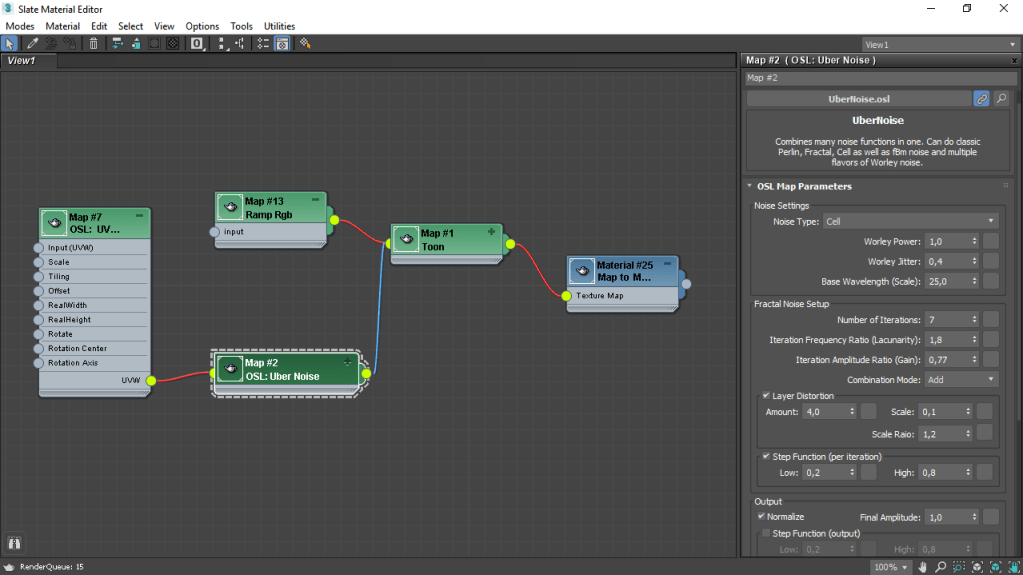This screenshot has width=1023, height=575.
Task: Uncheck Step Function (per iteration)
Action: coord(766,457)
